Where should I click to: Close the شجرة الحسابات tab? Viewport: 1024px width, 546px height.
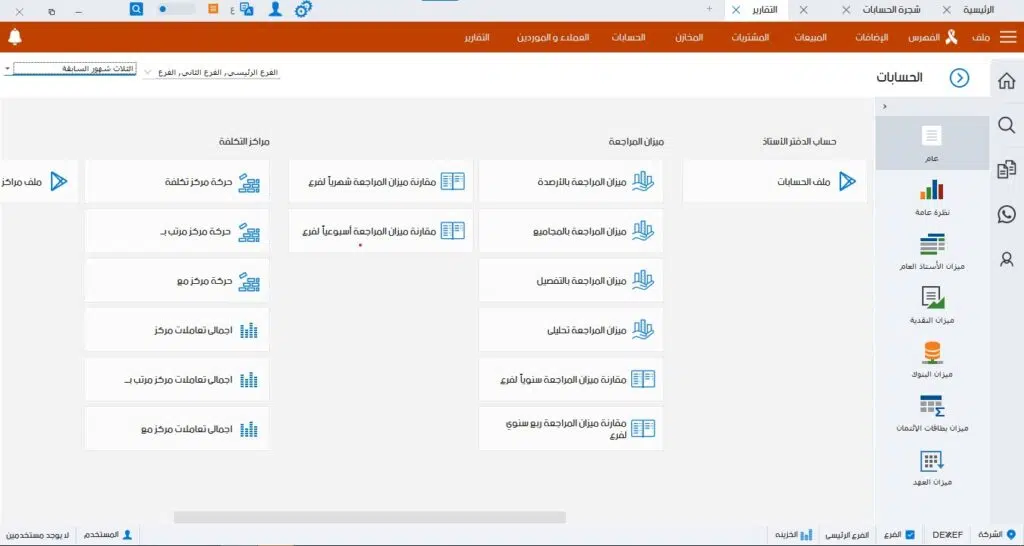pyautogui.click(x=846, y=10)
